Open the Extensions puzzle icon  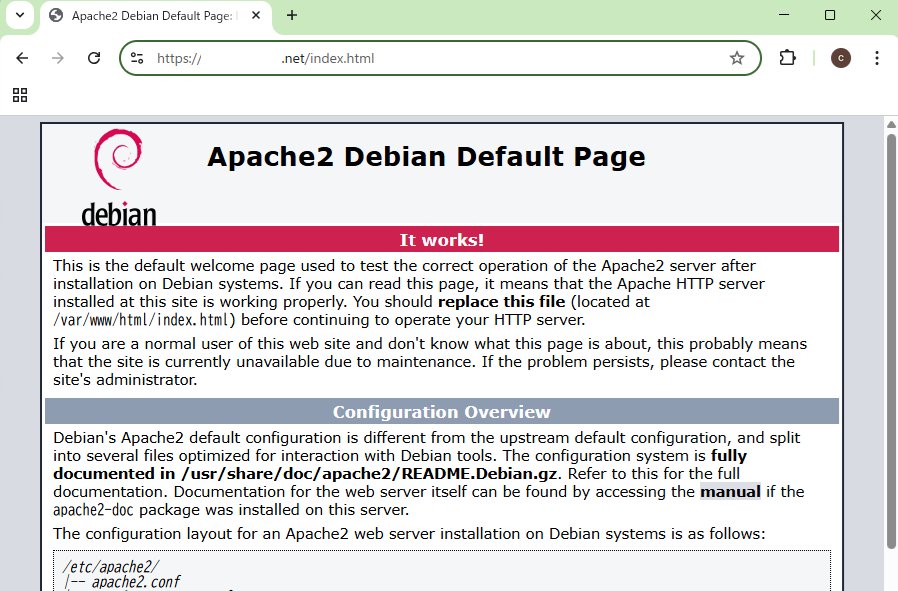(x=787, y=58)
